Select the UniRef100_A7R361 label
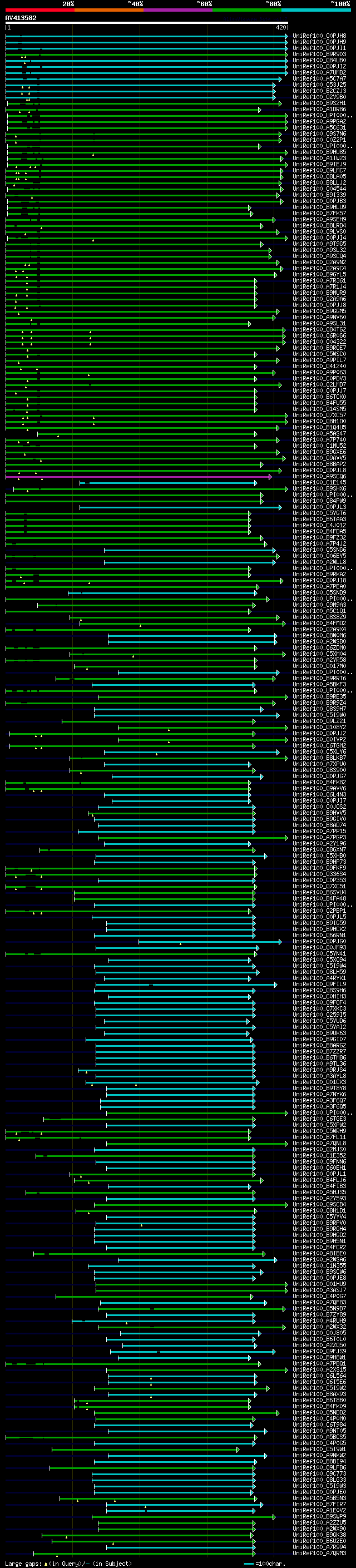Screen dimensions: 356x1568 pyautogui.click(x=319, y=280)
